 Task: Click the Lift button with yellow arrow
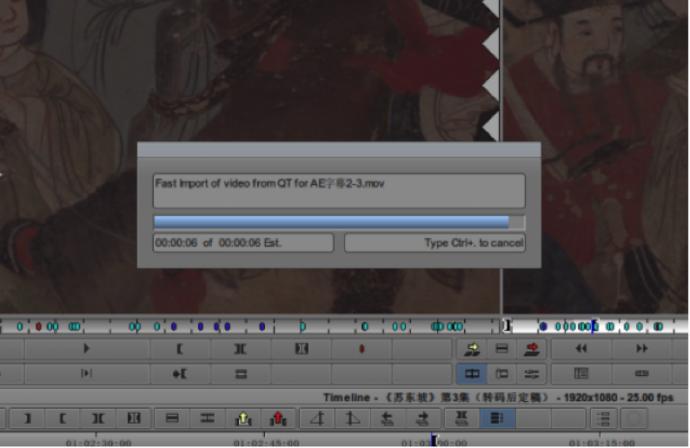243,418
